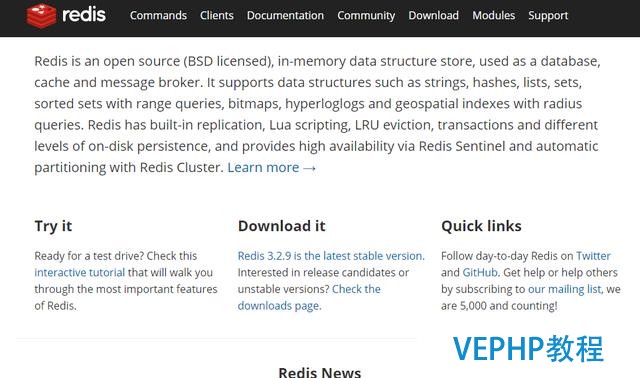Go to the Documentation page
Viewport: 640px width, 378px height.
click(285, 16)
